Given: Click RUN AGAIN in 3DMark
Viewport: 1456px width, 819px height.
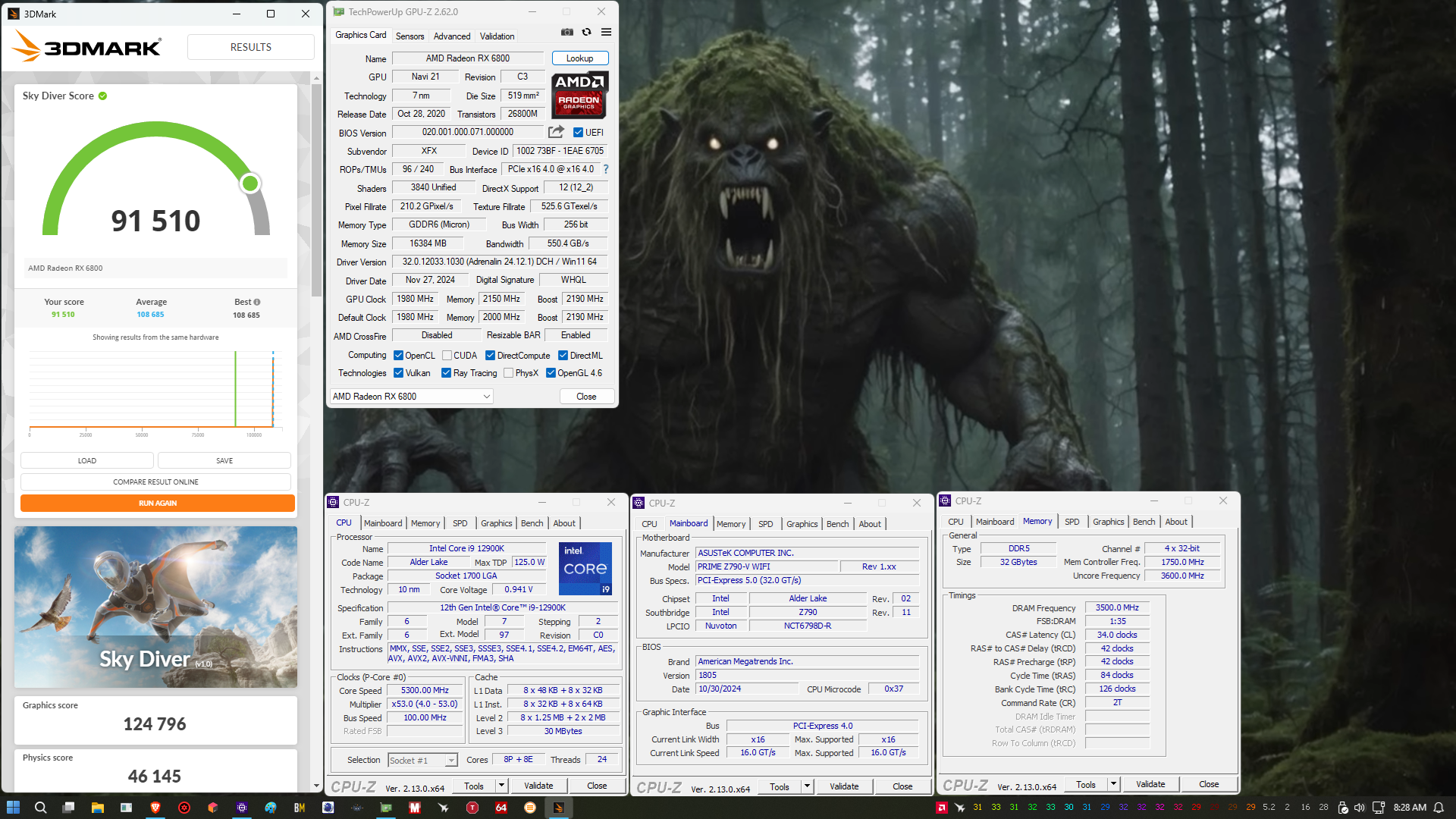Looking at the screenshot, I should click(158, 503).
